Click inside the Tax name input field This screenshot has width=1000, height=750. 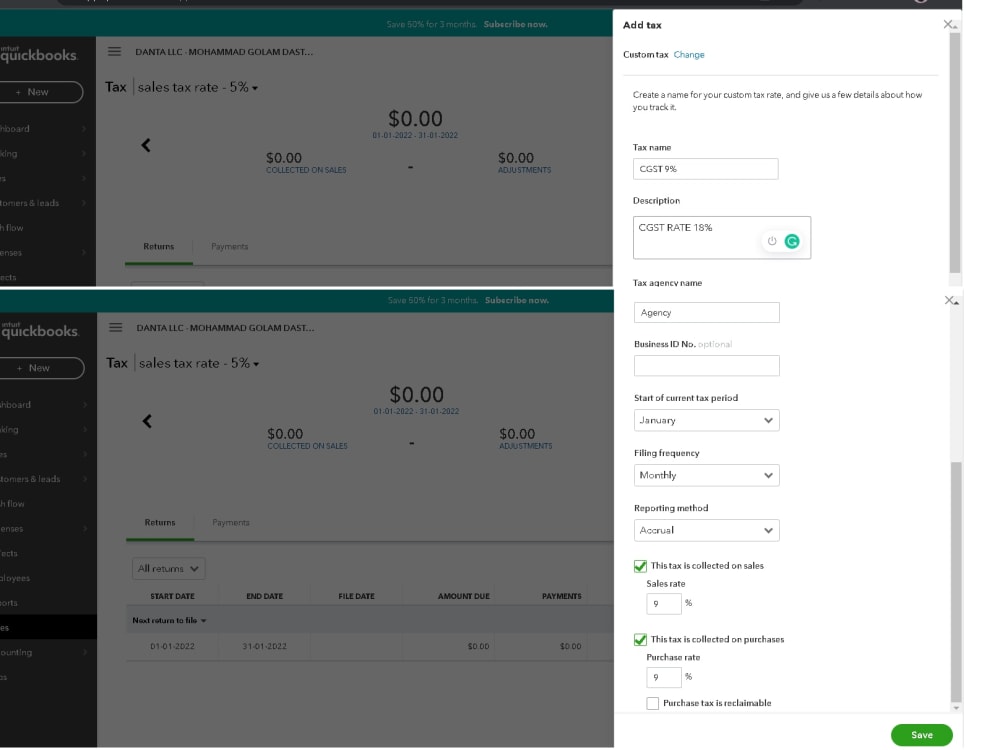(x=706, y=168)
